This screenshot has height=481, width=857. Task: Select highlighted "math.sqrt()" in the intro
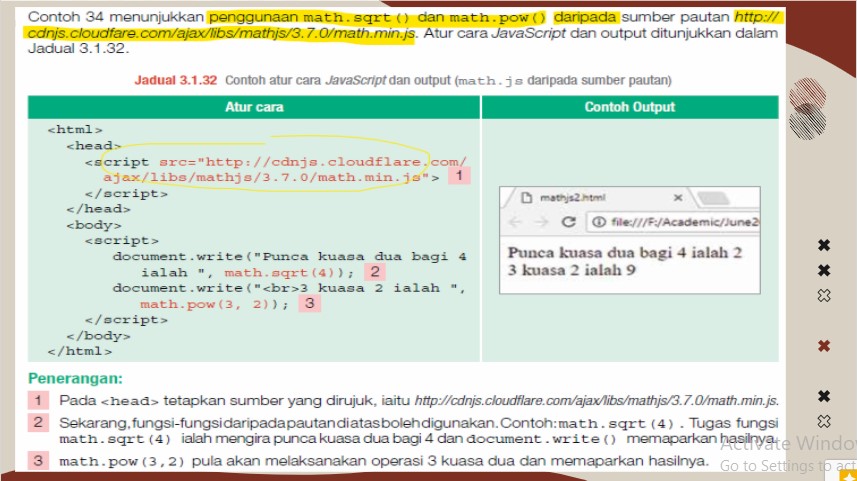356,17
